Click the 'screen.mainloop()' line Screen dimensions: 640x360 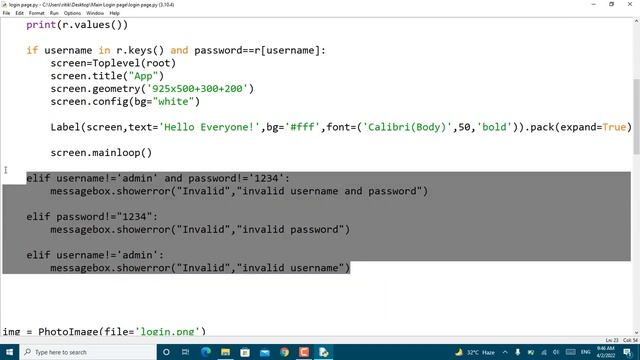(101, 153)
